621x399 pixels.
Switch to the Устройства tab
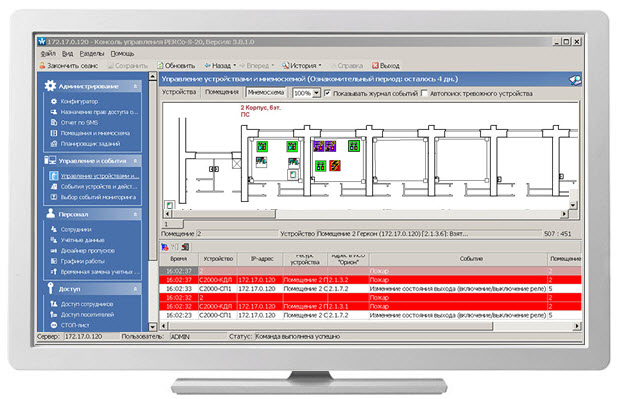(179, 92)
